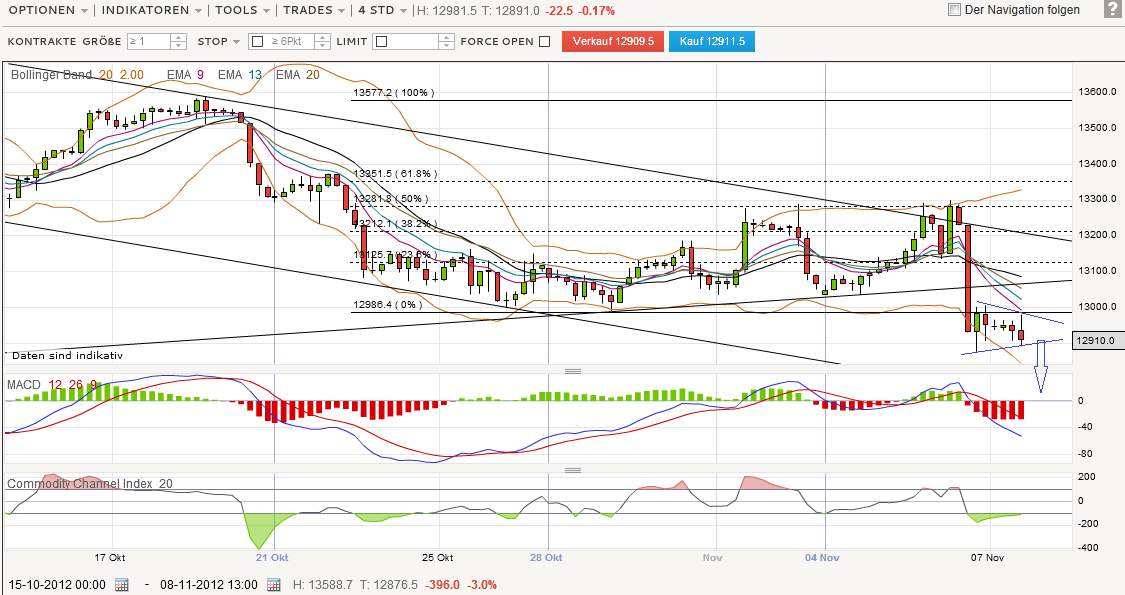Select the Commodity Channel Index 20 label
This screenshot has width=1125, height=595.
tap(90, 484)
